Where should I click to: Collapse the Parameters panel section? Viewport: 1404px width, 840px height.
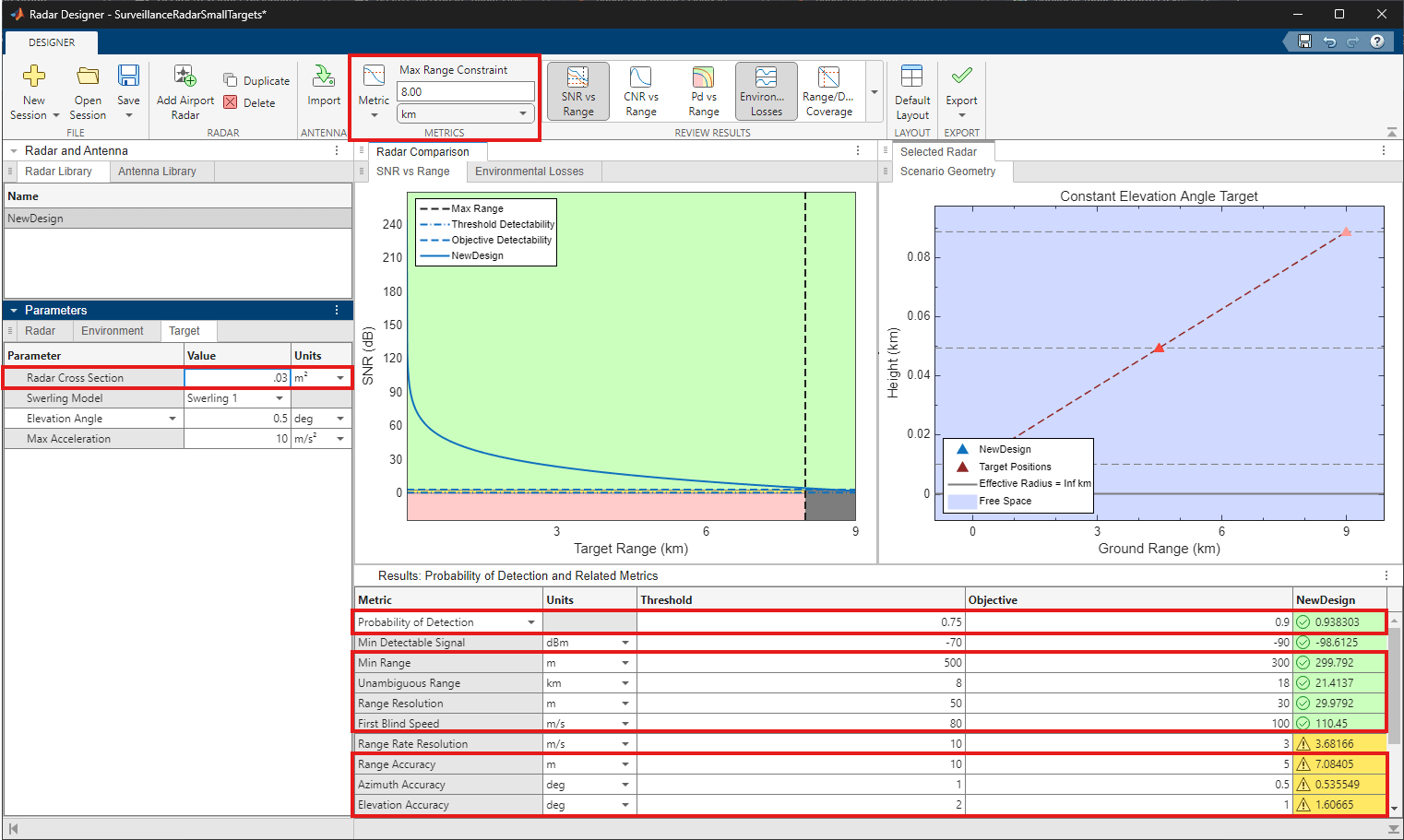point(14,311)
